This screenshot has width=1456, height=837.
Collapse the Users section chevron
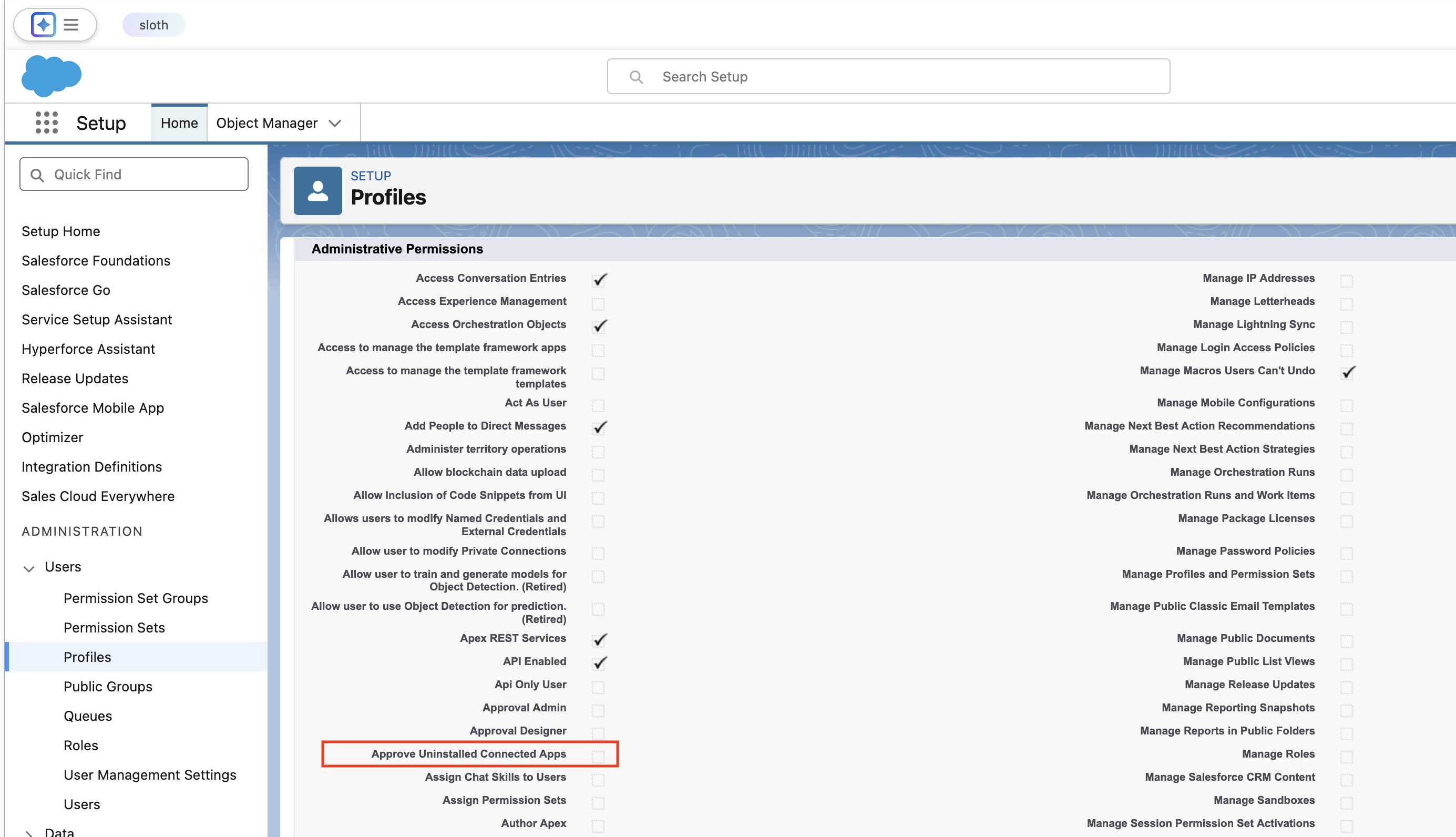[x=29, y=568]
